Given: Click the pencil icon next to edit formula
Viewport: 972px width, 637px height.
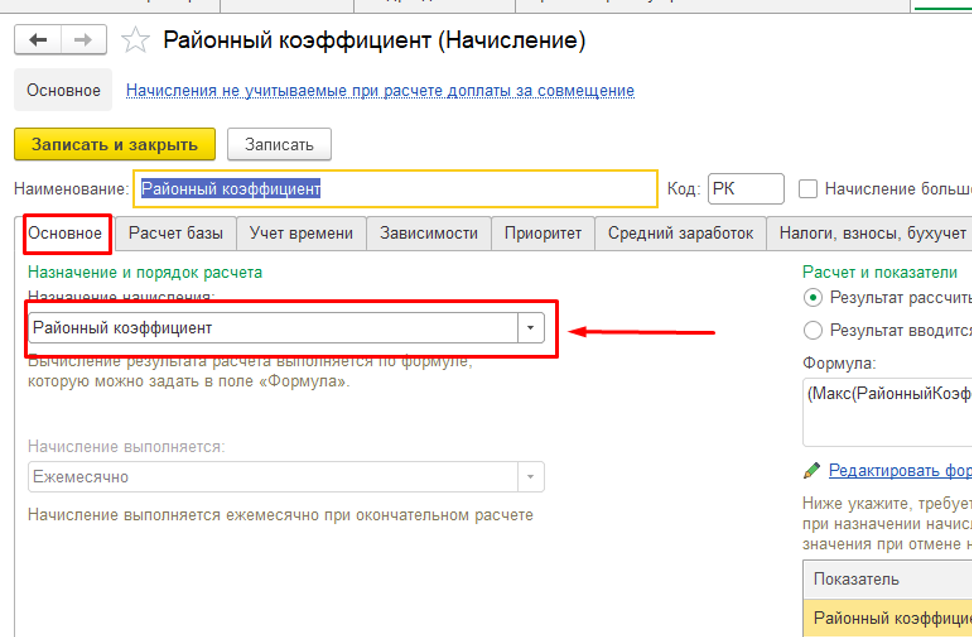Looking at the screenshot, I should (x=811, y=470).
